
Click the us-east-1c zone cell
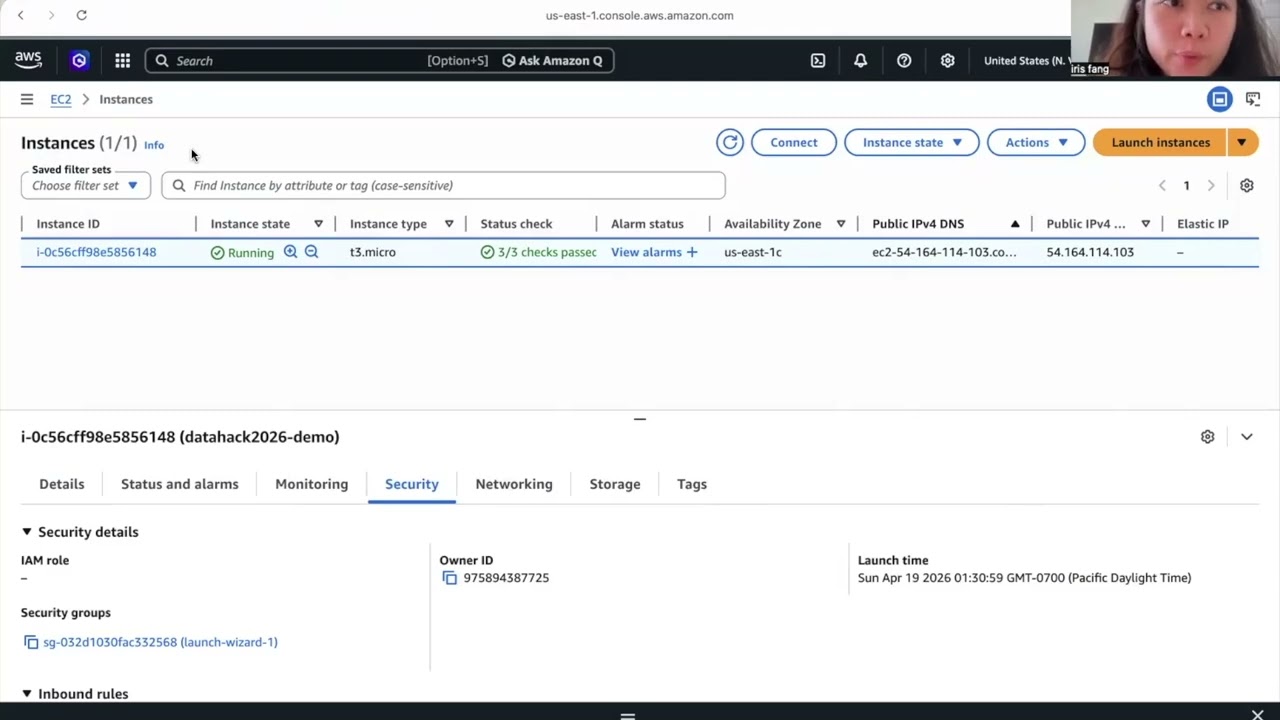[753, 252]
